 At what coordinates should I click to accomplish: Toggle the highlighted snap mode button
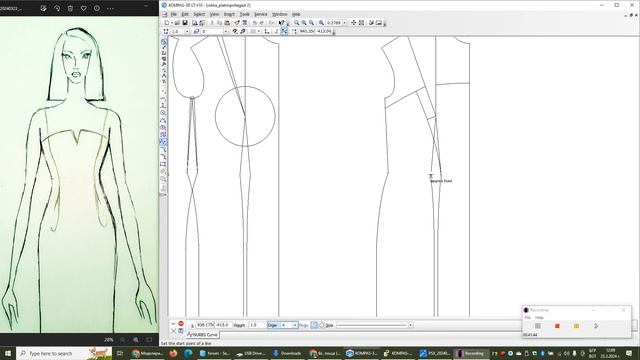(284, 31)
